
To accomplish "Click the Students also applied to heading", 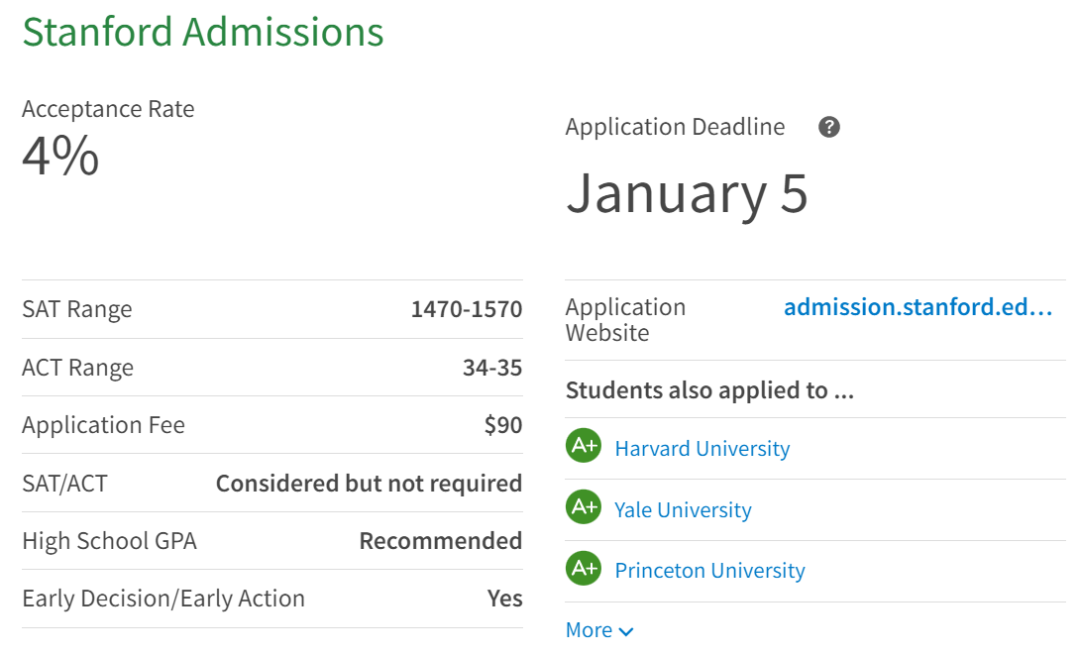I will click(709, 390).
